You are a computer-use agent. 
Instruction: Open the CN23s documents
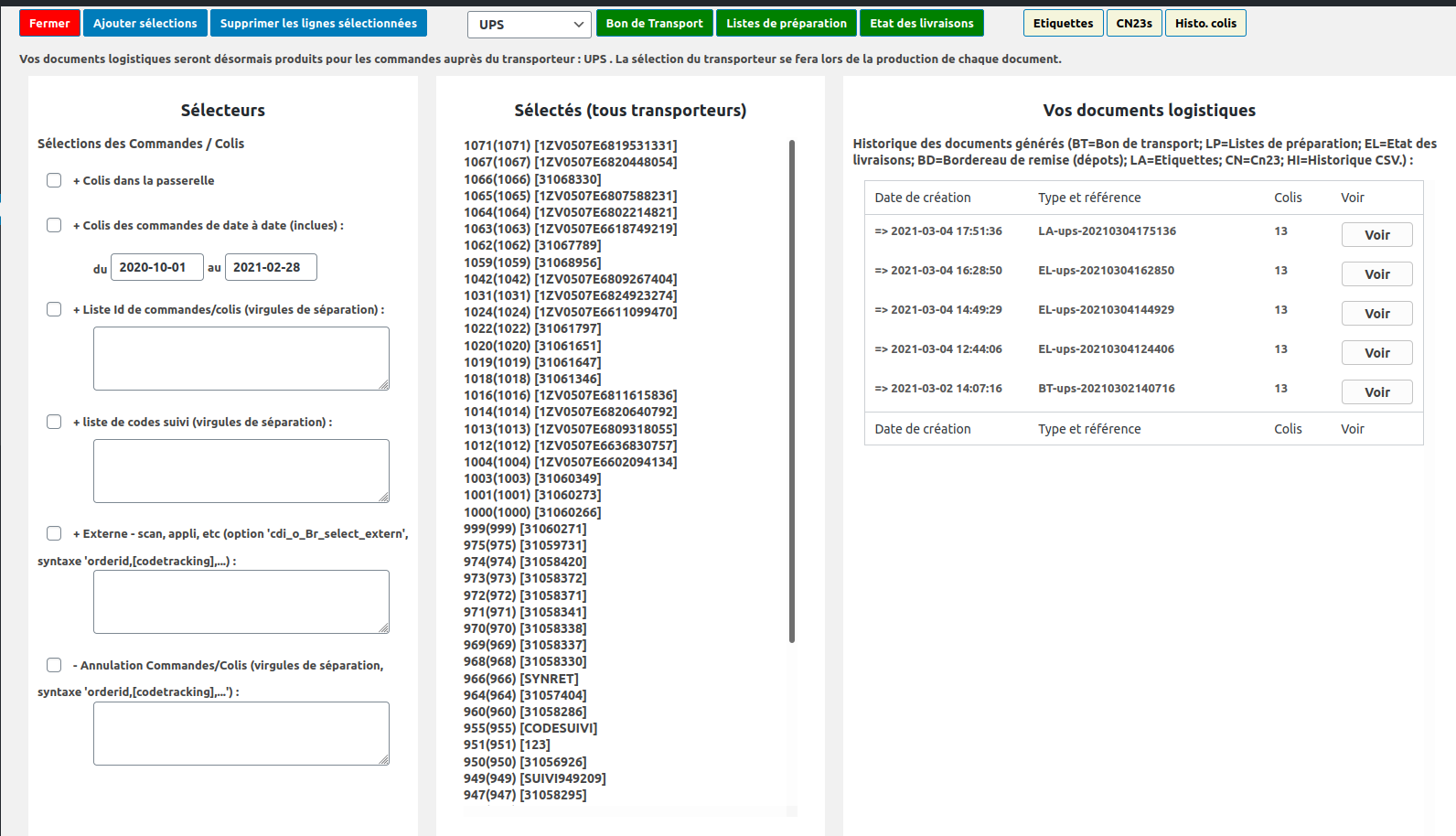[x=1133, y=24]
